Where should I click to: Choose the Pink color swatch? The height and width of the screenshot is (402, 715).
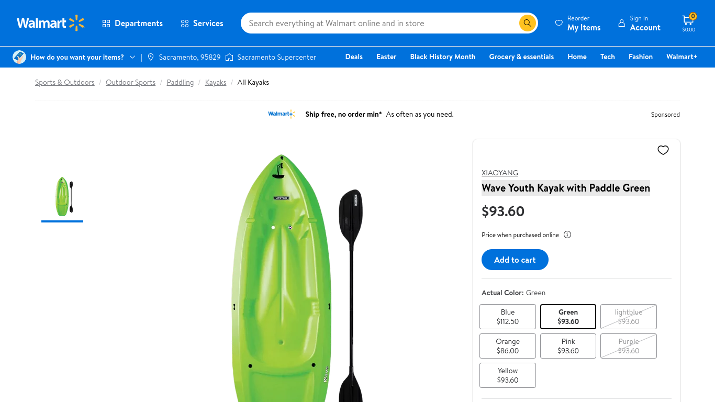click(568, 346)
